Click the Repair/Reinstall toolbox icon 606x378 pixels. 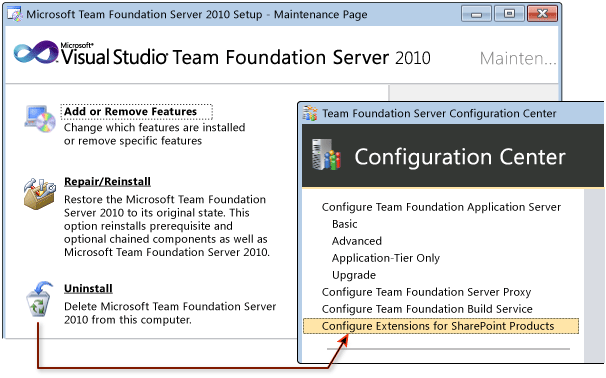(39, 194)
